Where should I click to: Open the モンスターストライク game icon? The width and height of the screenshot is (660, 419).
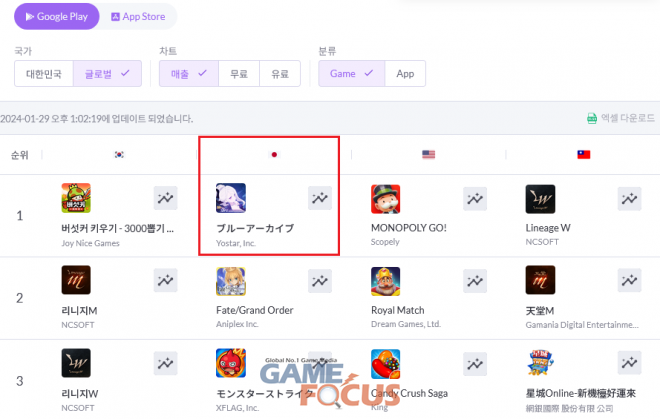[x=231, y=363]
